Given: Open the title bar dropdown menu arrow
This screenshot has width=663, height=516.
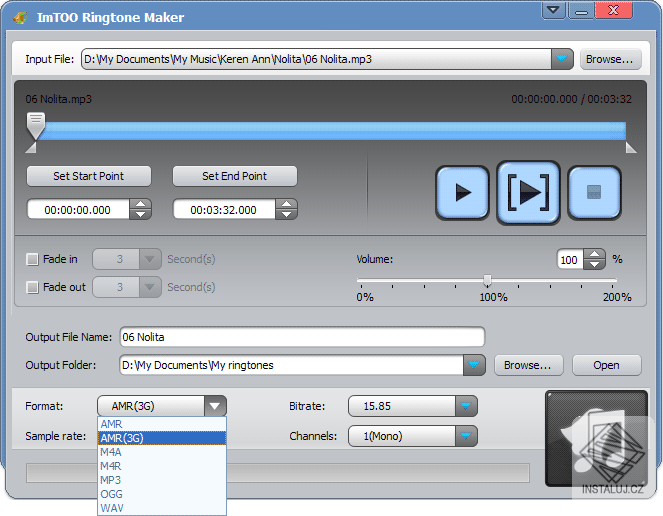Looking at the screenshot, I should (553, 10).
